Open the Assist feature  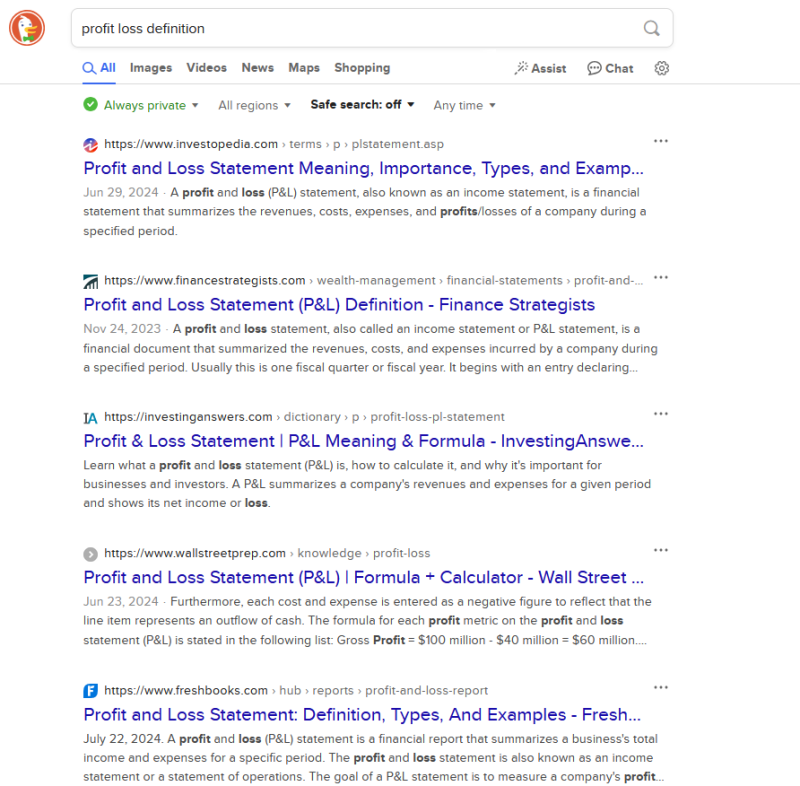point(540,68)
